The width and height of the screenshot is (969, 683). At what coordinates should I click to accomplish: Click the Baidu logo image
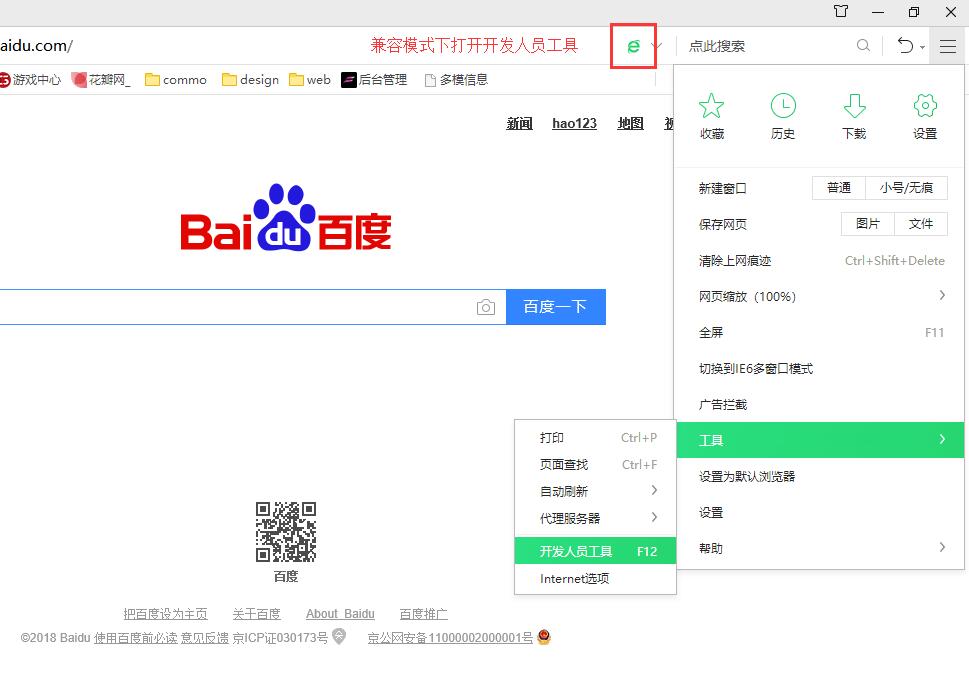pos(286,218)
